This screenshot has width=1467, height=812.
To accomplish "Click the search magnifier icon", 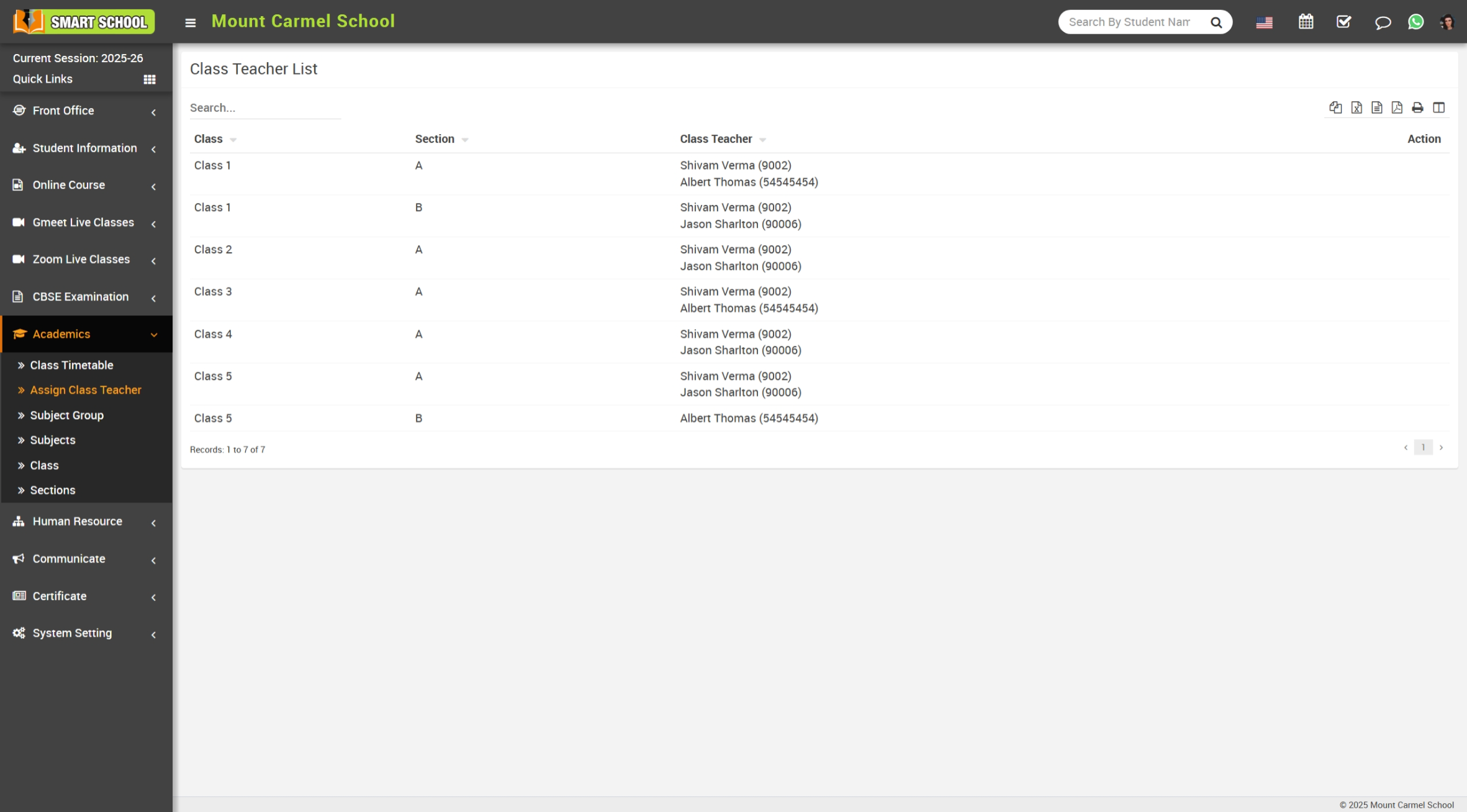I will click(x=1216, y=22).
